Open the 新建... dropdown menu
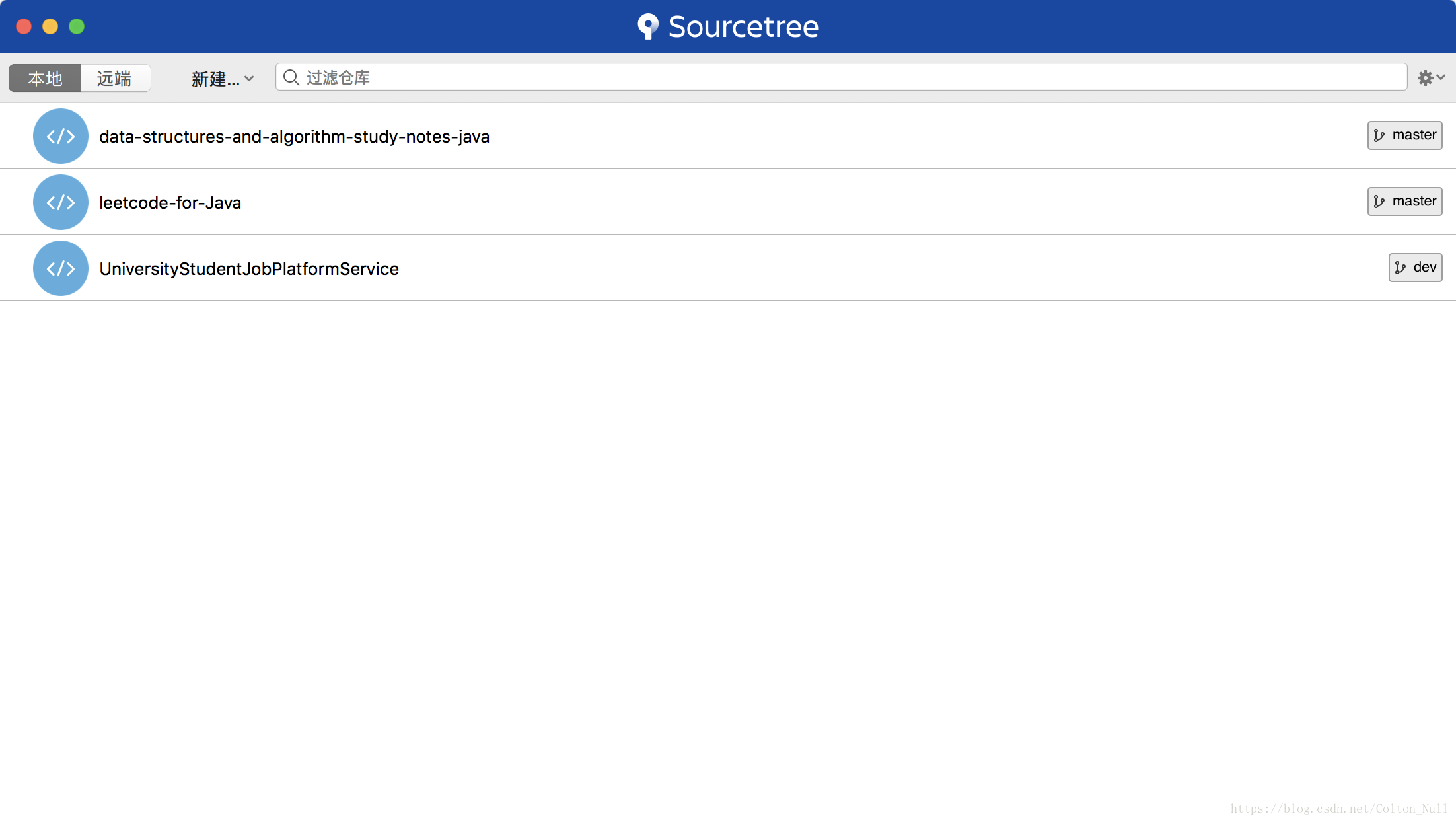1456x822 pixels. (x=215, y=79)
